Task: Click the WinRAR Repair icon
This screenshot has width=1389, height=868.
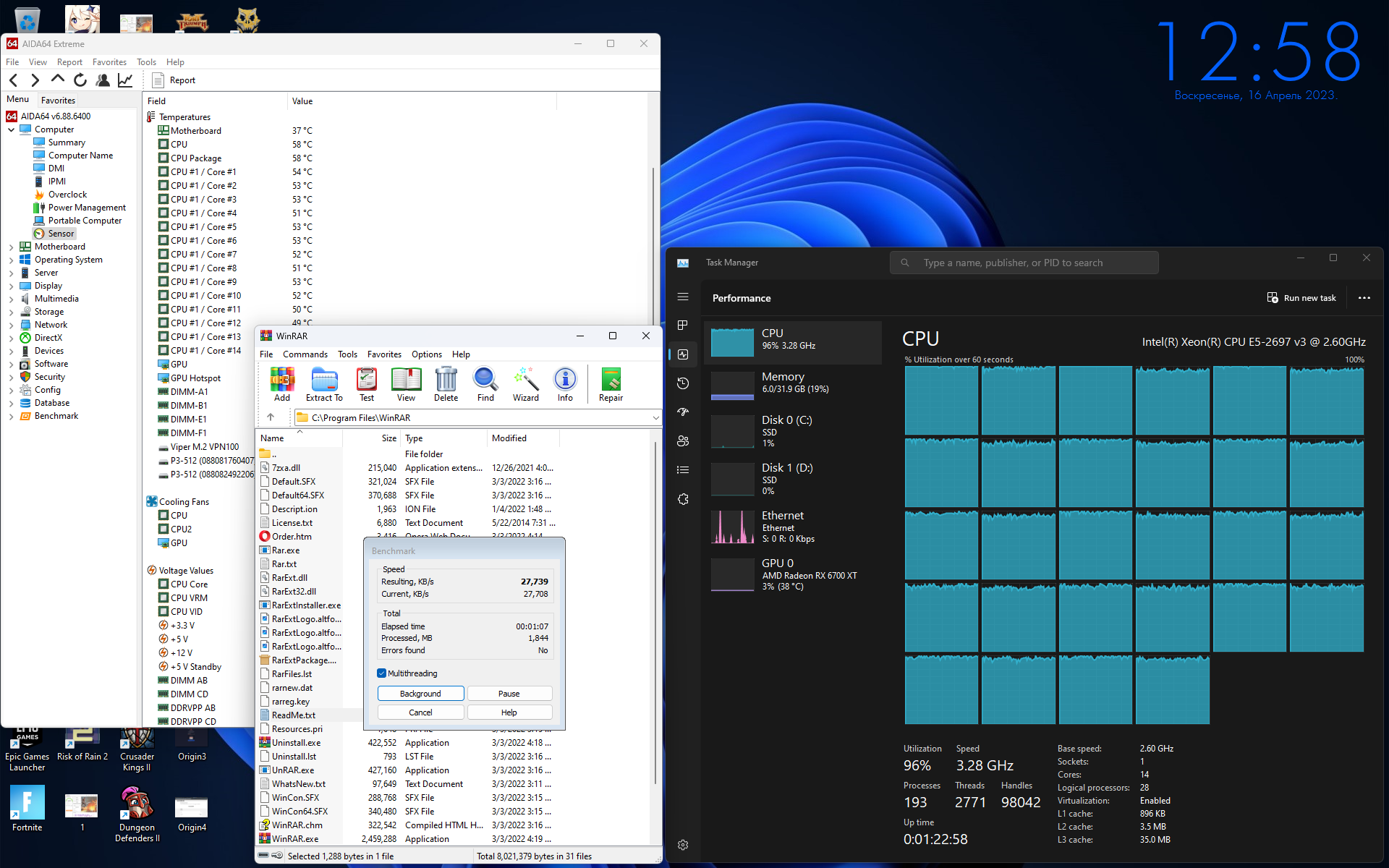Action: pos(611,384)
